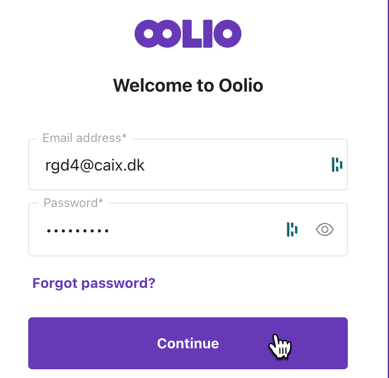Click the Continue button to sign in

coord(188,343)
